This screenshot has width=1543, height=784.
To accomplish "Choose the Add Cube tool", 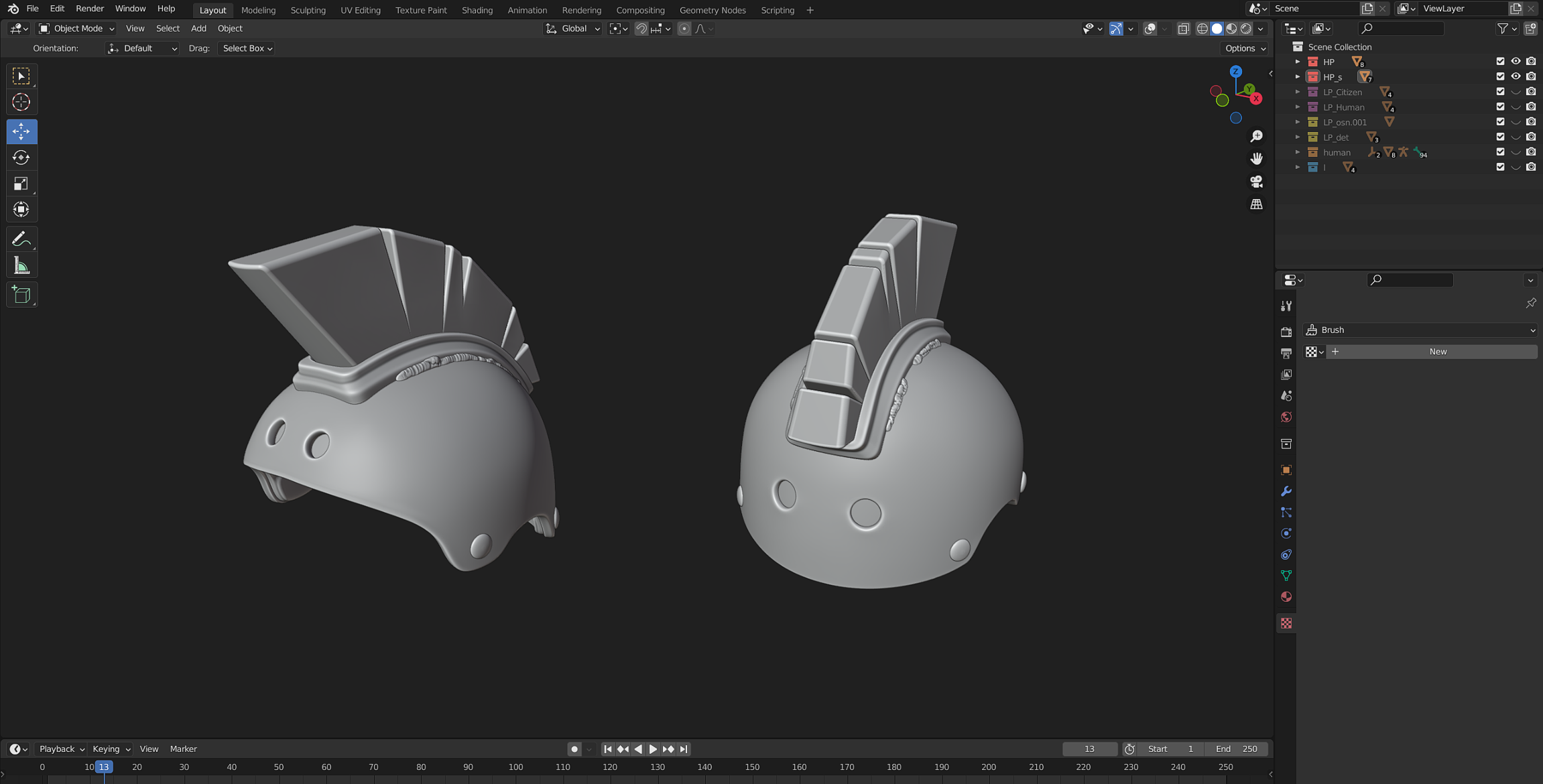I will (x=21, y=295).
